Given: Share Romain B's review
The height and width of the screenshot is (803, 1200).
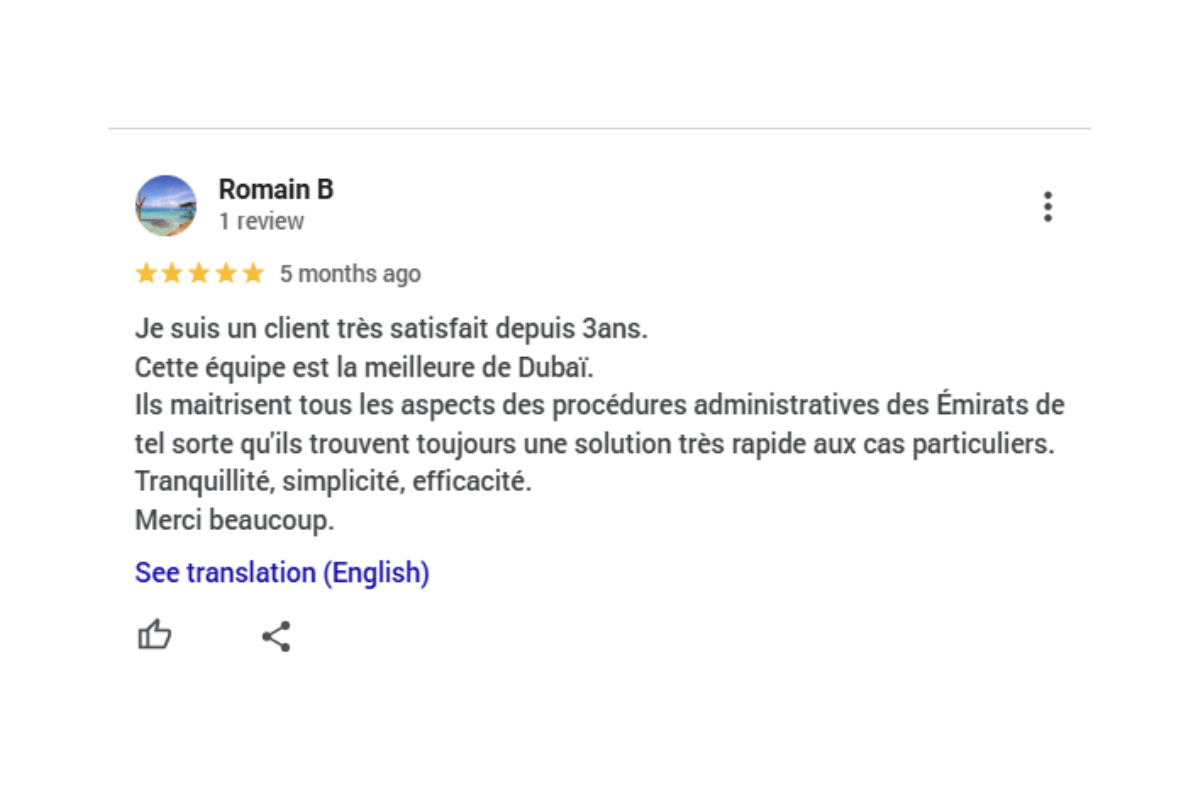Looking at the screenshot, I should pos(276,636).
